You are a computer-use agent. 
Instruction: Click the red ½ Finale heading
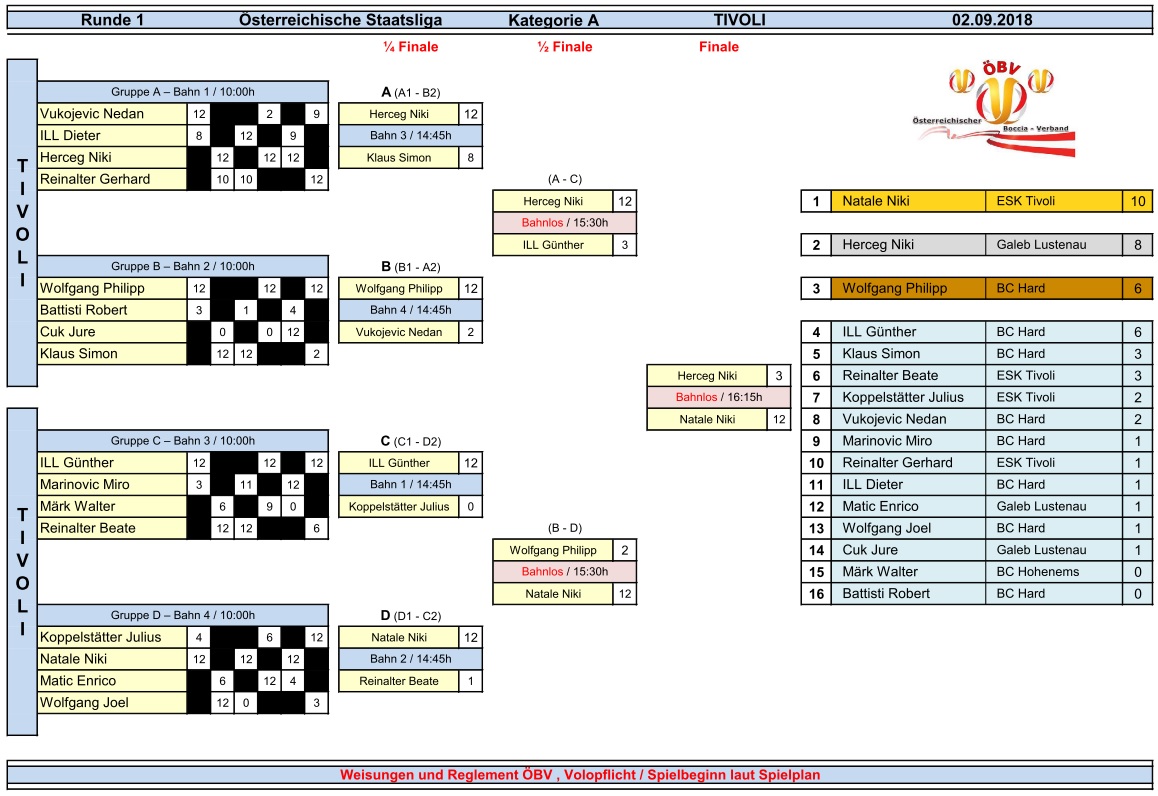[x=564, y=47]
